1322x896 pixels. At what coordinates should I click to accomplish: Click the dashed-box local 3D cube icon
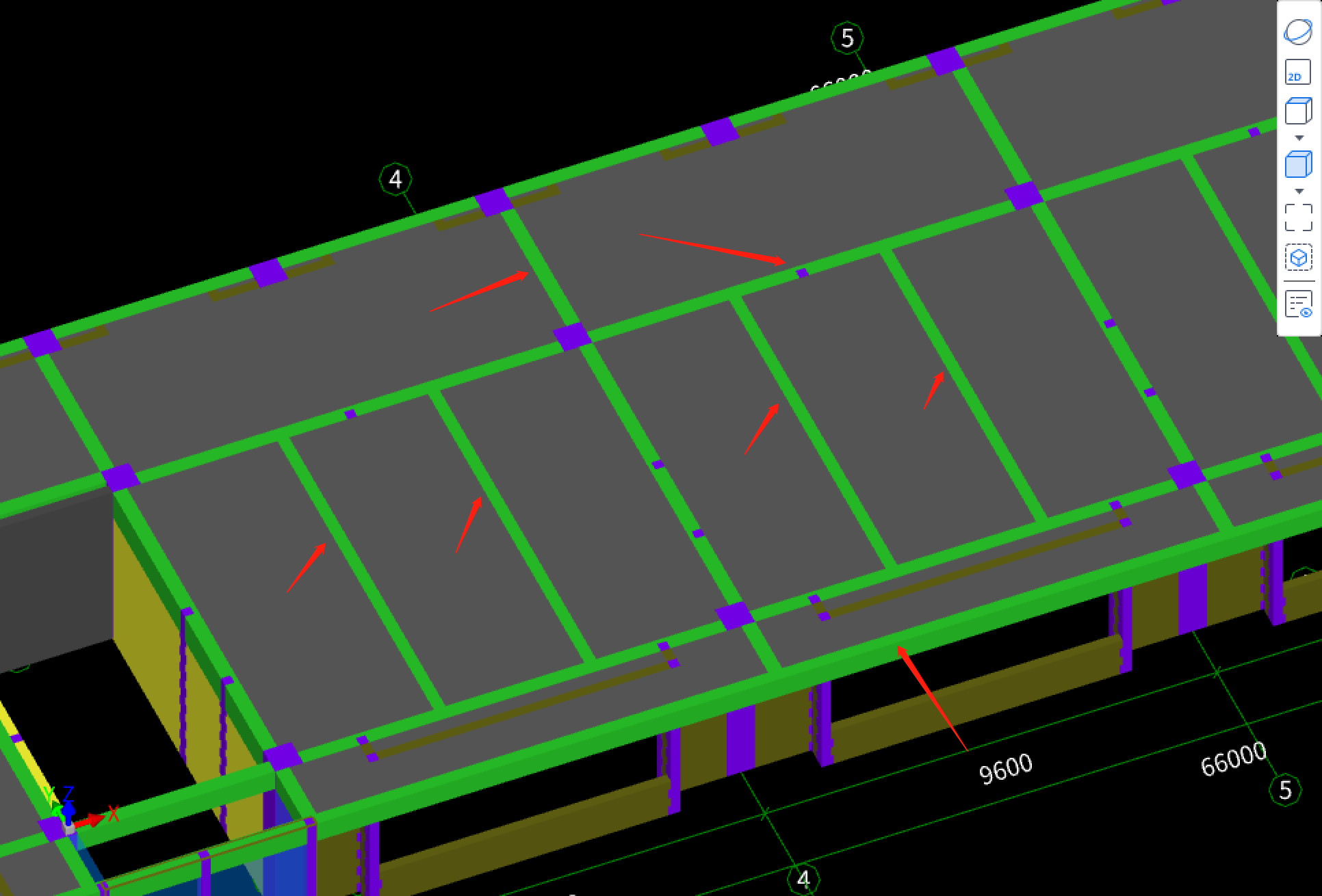click(1298, 258)
